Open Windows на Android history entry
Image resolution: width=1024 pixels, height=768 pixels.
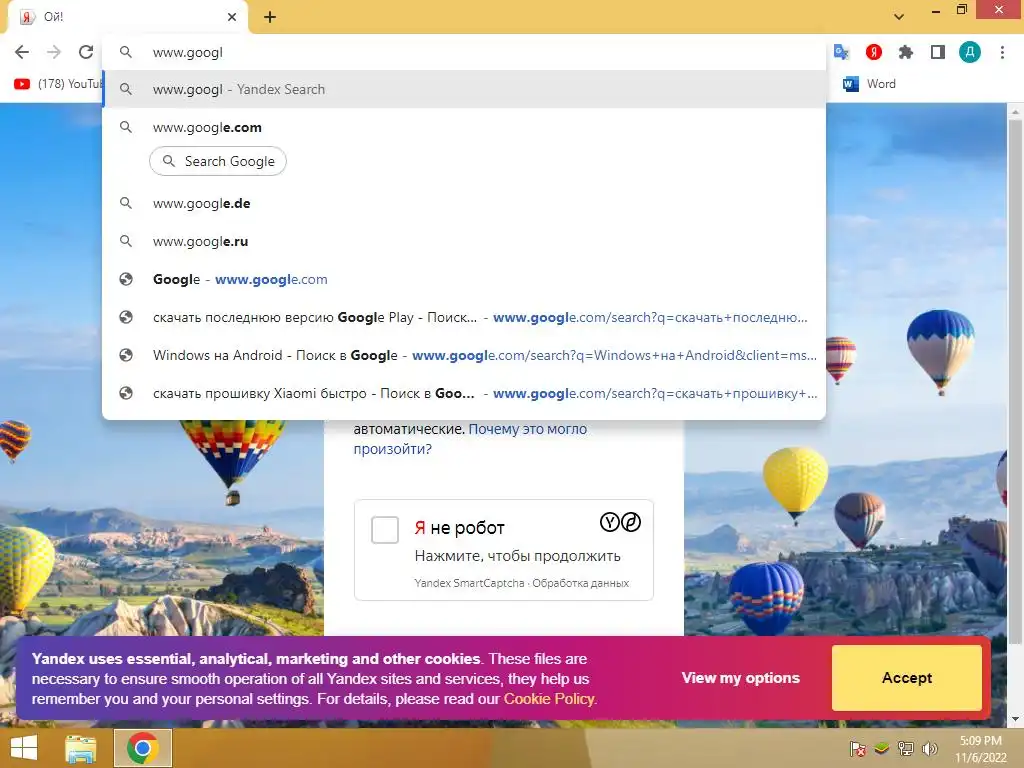point(464,355)
